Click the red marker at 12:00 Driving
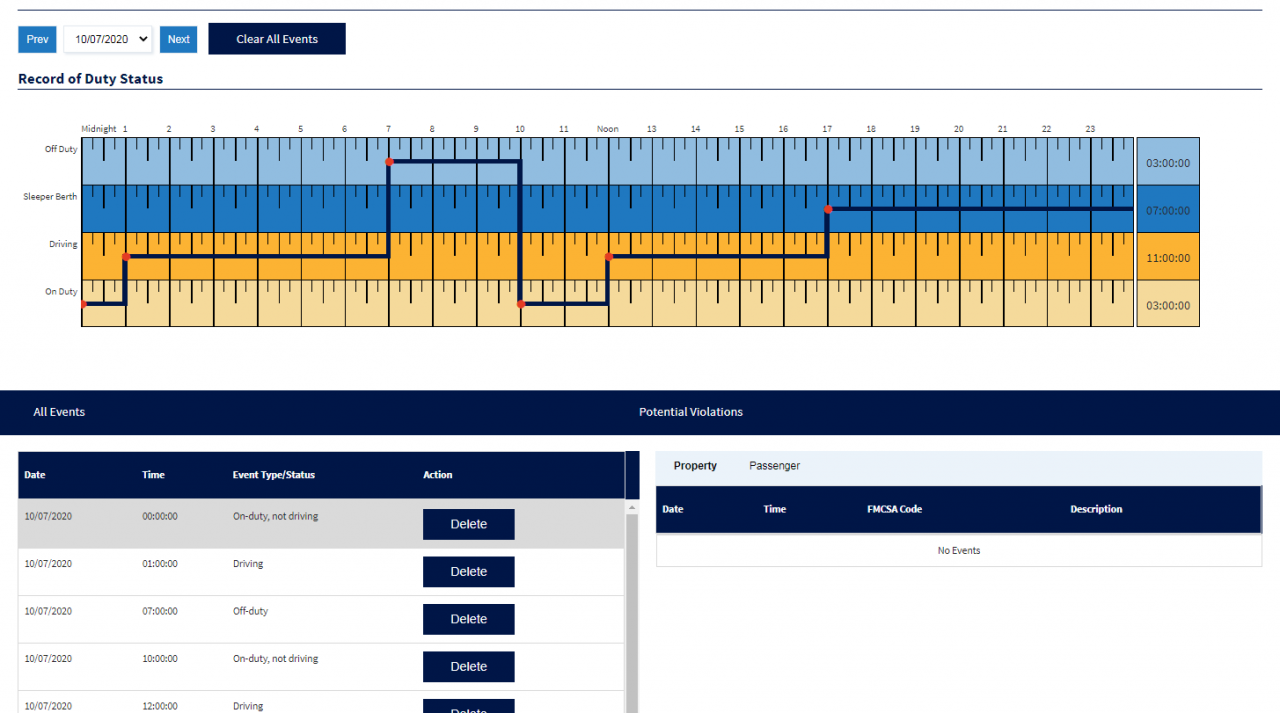The height and width of the screenshot is (713, 1280). [608, 257]
